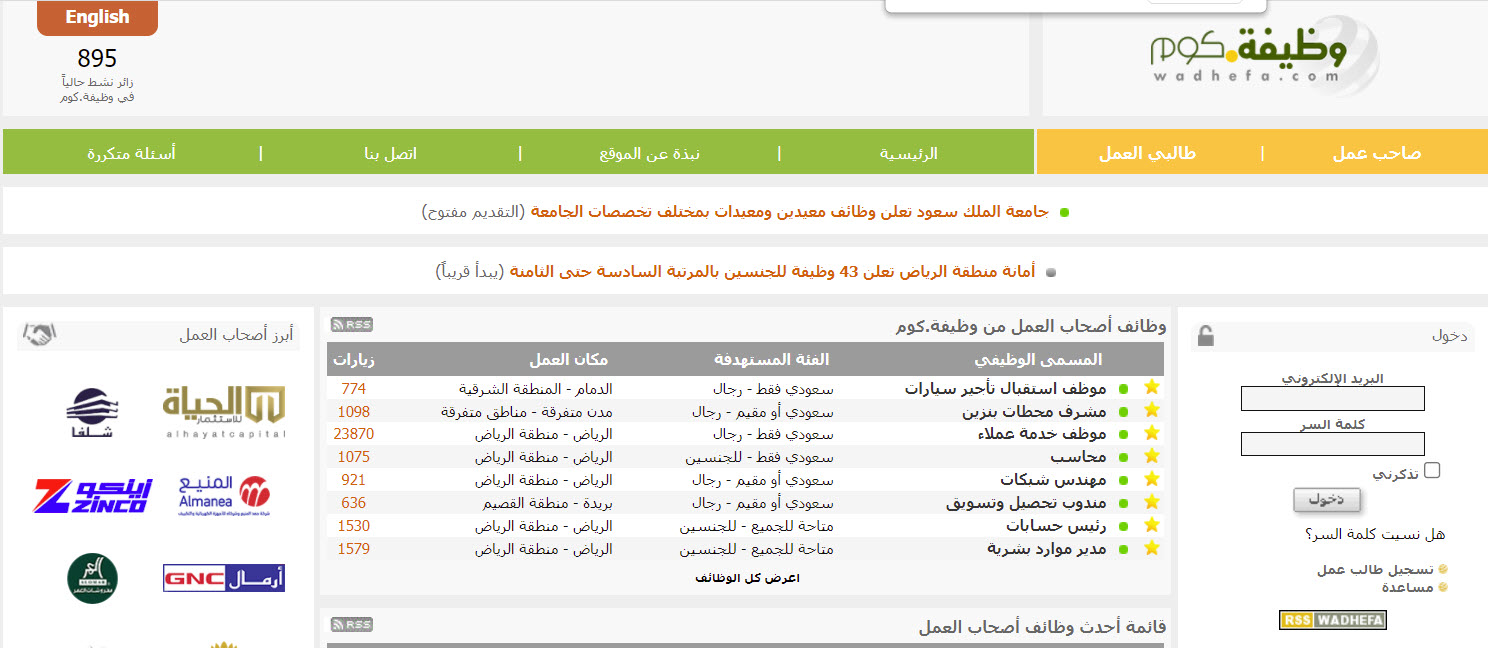The height and width of the screenshot is (648, 1488).
Task: Click the visits count 23870
Action: 354,434
